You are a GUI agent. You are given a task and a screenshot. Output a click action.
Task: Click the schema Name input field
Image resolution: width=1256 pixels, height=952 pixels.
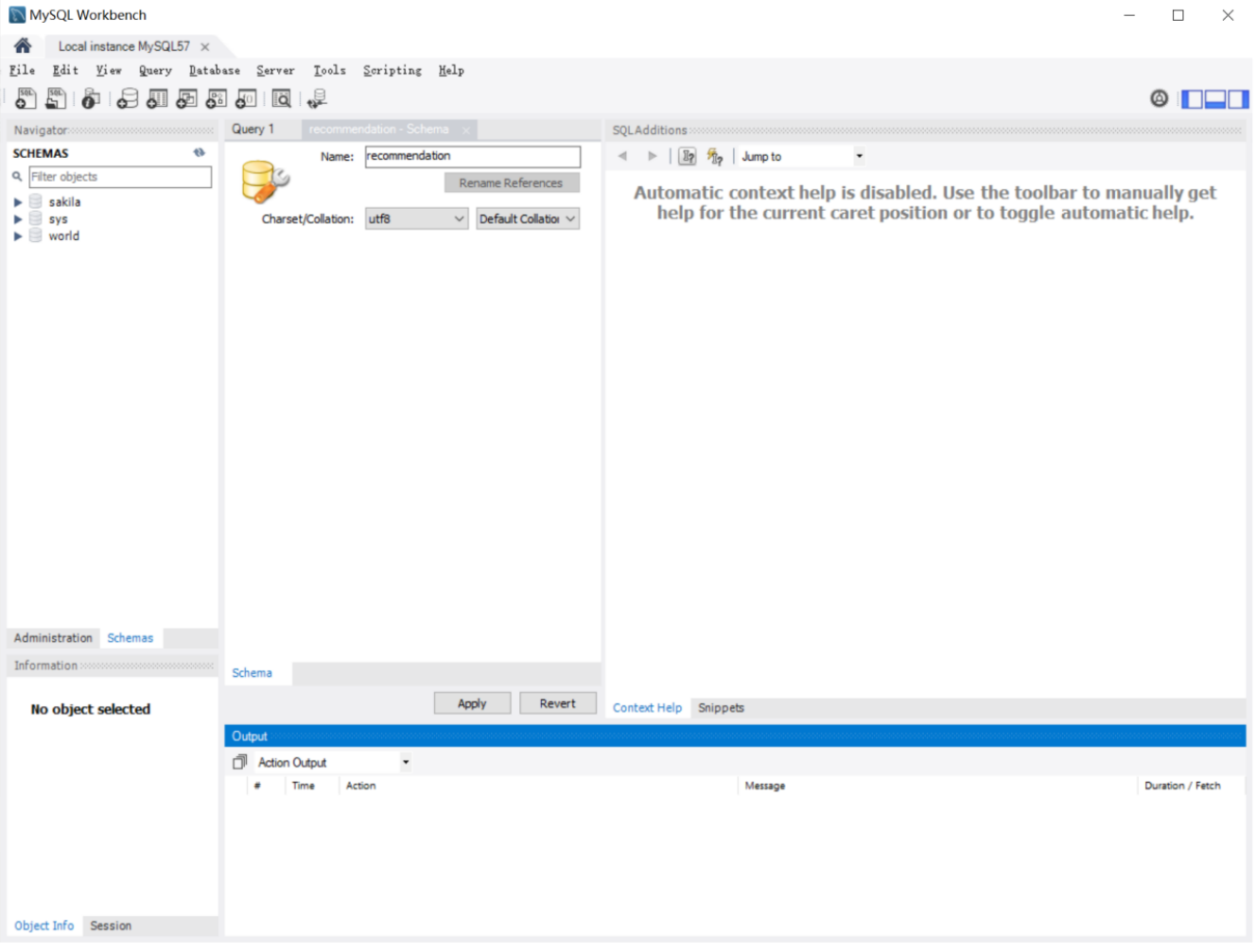[472, 157]
